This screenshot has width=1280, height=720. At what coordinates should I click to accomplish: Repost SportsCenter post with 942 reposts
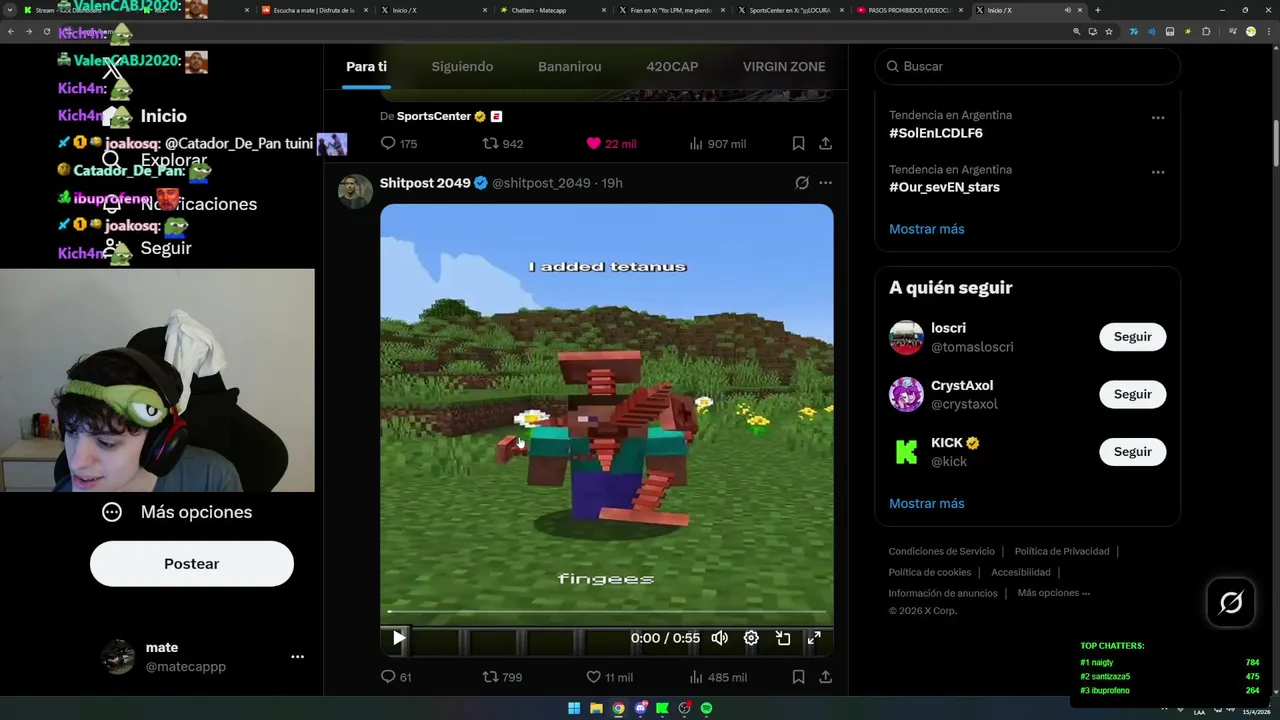click(x=502, y=144)
